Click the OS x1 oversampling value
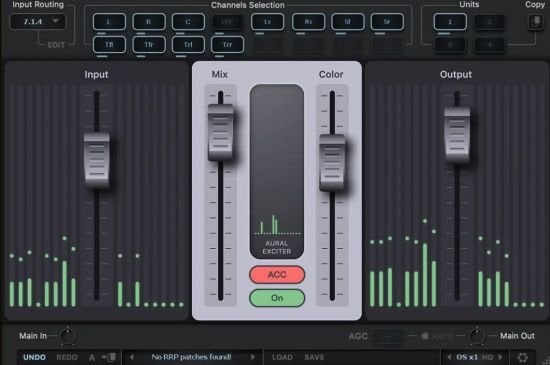Image resolution: width=550 pixels, height=365 pixels. pos(467,357)
